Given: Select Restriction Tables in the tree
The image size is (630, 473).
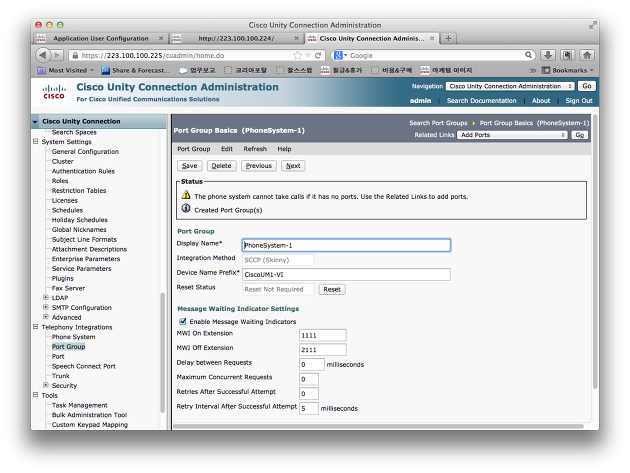Looking at the screenshot, I should (79, 190).
